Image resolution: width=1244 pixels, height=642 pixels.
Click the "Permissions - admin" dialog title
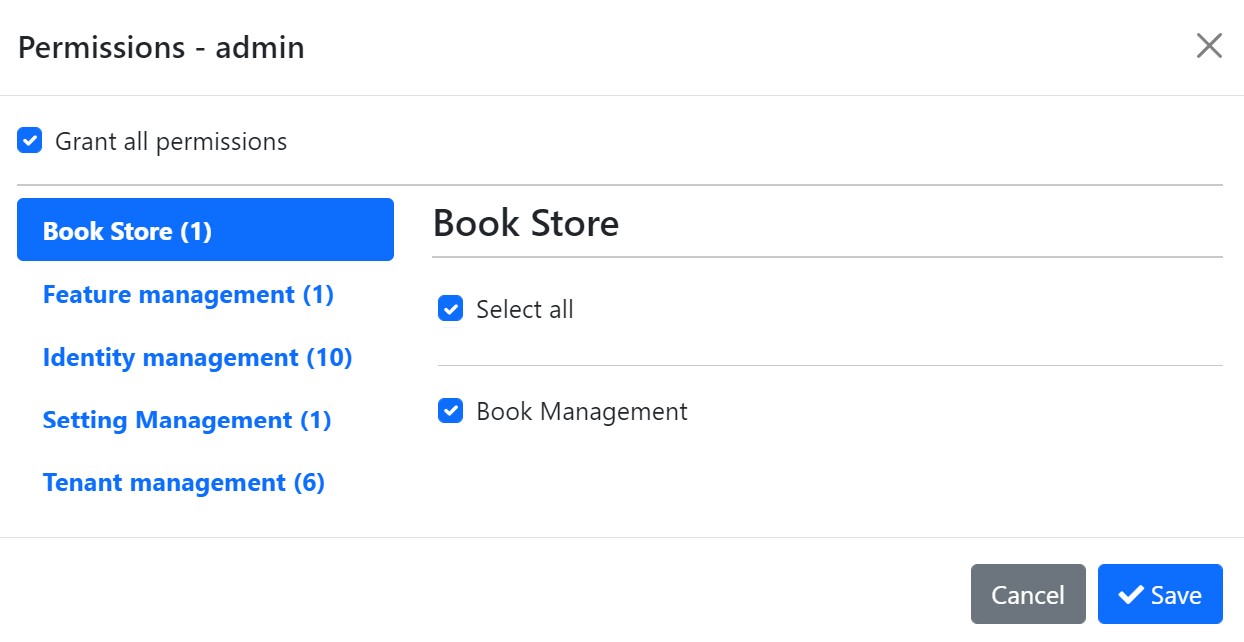[x=161, y=47]
